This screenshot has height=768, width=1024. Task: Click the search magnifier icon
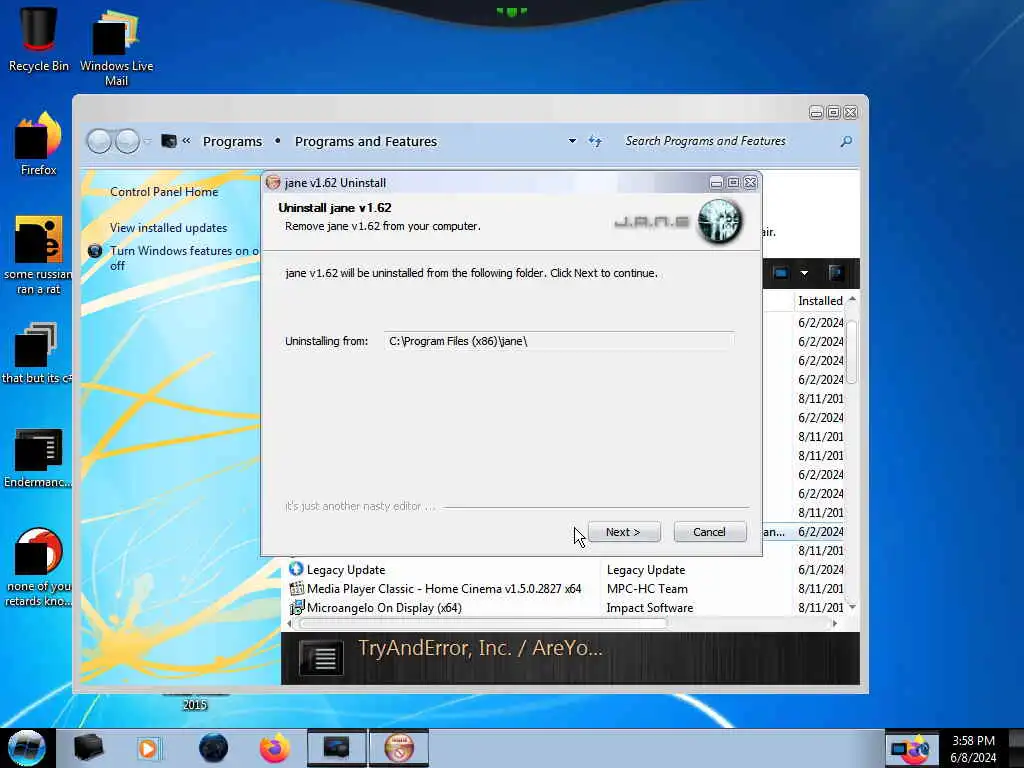(x=846, y=141)
